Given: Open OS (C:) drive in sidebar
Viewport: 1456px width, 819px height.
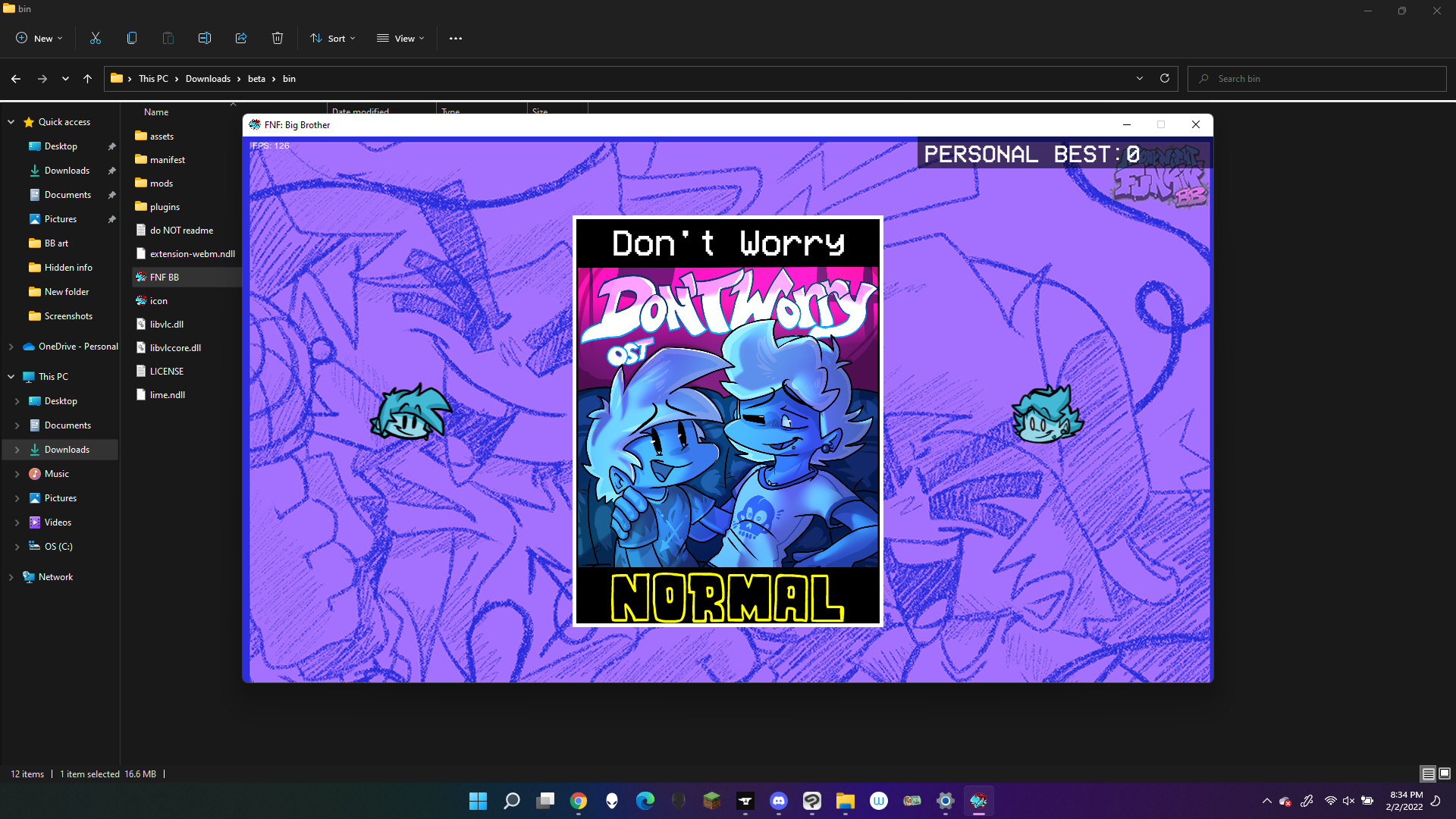Looking at the screenshot, I should [x=58, y=547].
